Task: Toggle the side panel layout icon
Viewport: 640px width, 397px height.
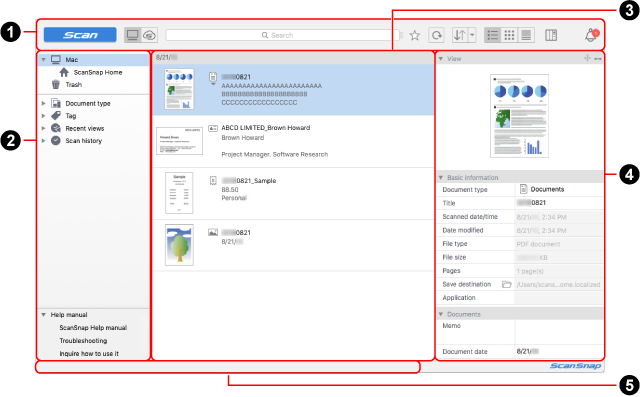Action: (551, 35)
